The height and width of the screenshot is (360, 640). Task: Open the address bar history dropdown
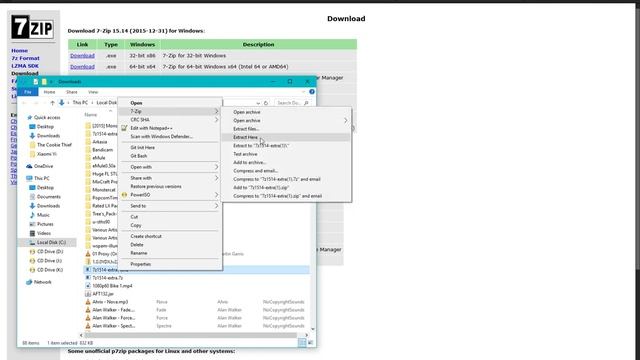click(258, 103)
